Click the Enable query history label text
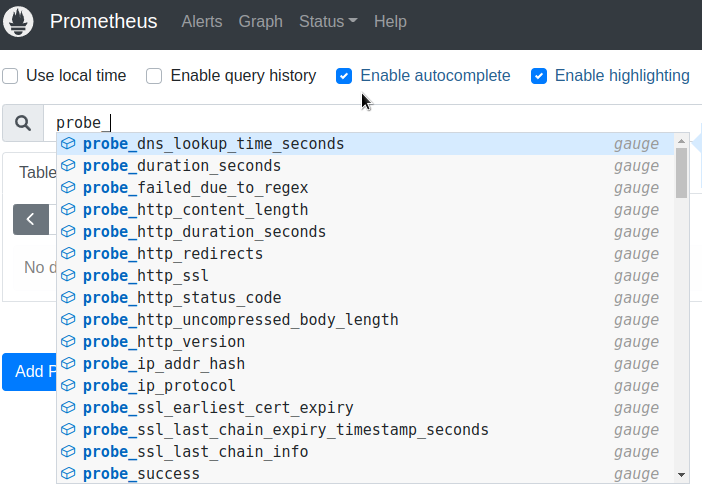The image size is (702, 494). 244,76
